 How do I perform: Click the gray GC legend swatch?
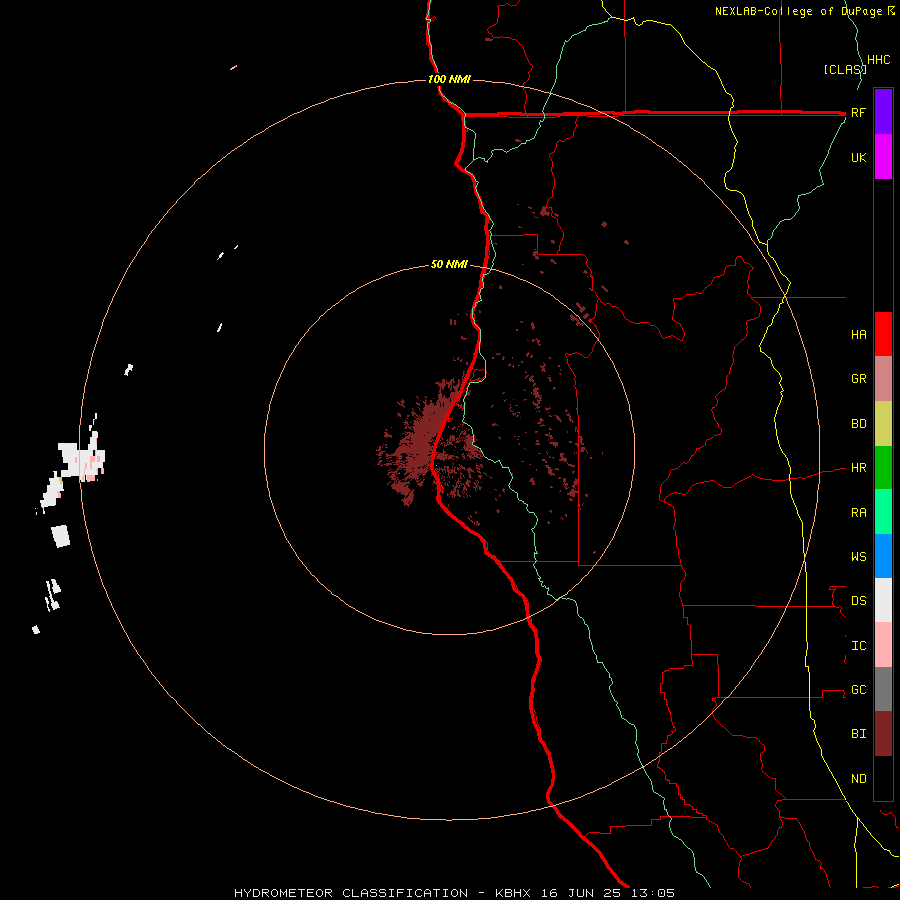pos(883,689)
